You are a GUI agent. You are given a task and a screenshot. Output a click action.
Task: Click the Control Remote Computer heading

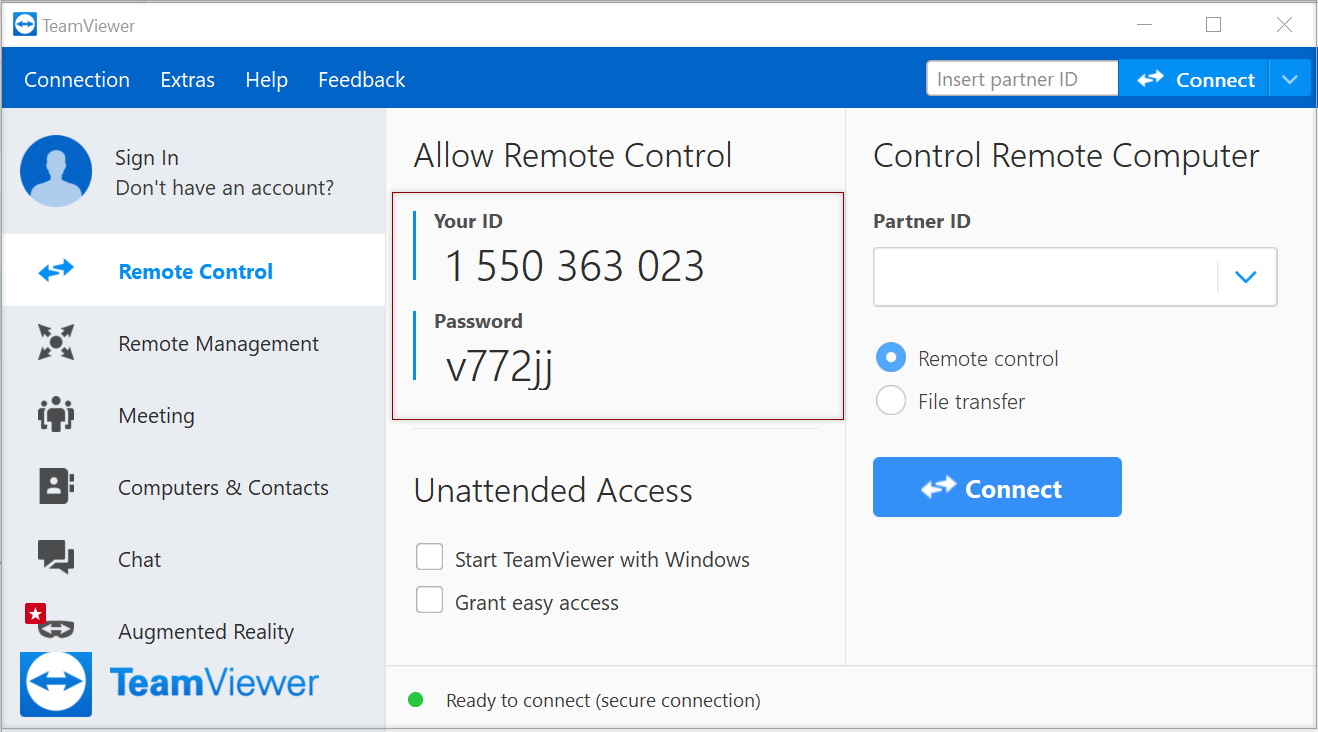[1066, 155]
